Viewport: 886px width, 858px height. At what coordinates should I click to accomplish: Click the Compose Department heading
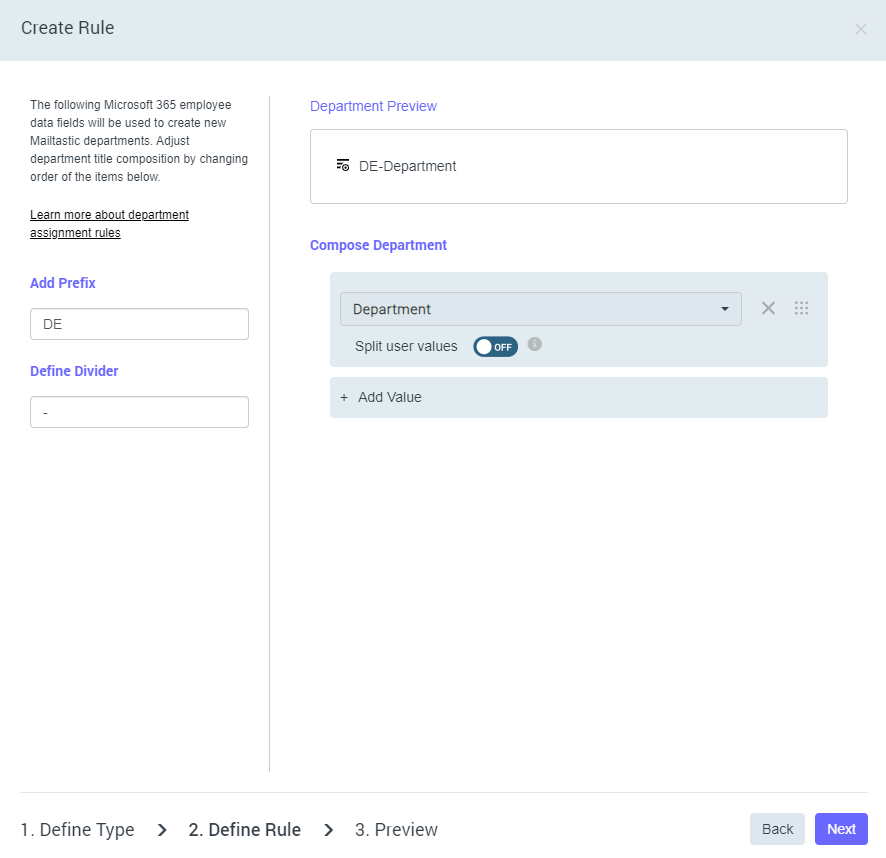(x=378, y=245)
